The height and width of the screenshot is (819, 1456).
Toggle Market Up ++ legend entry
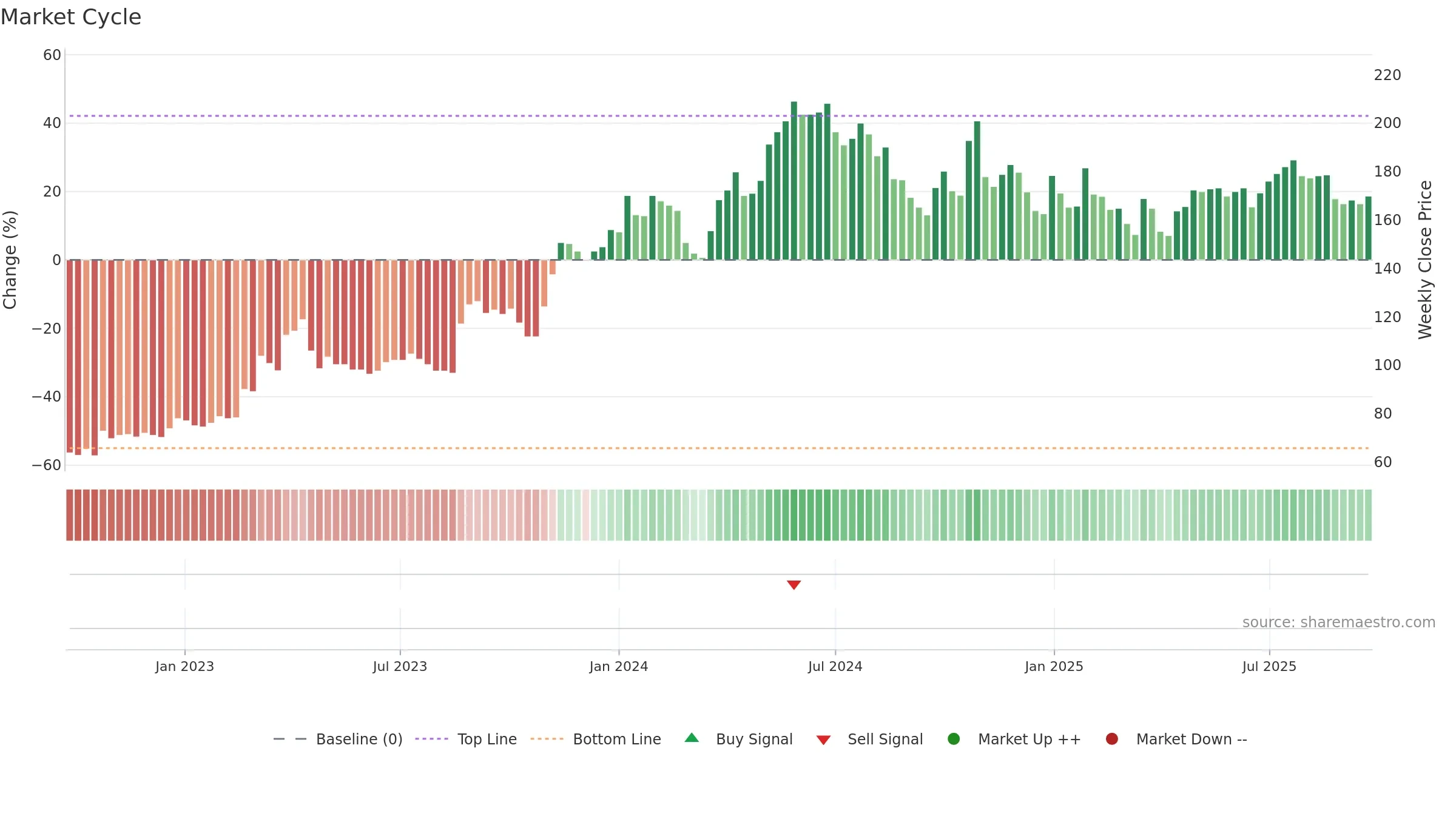pyautogui.click(x=1014, y=739)
